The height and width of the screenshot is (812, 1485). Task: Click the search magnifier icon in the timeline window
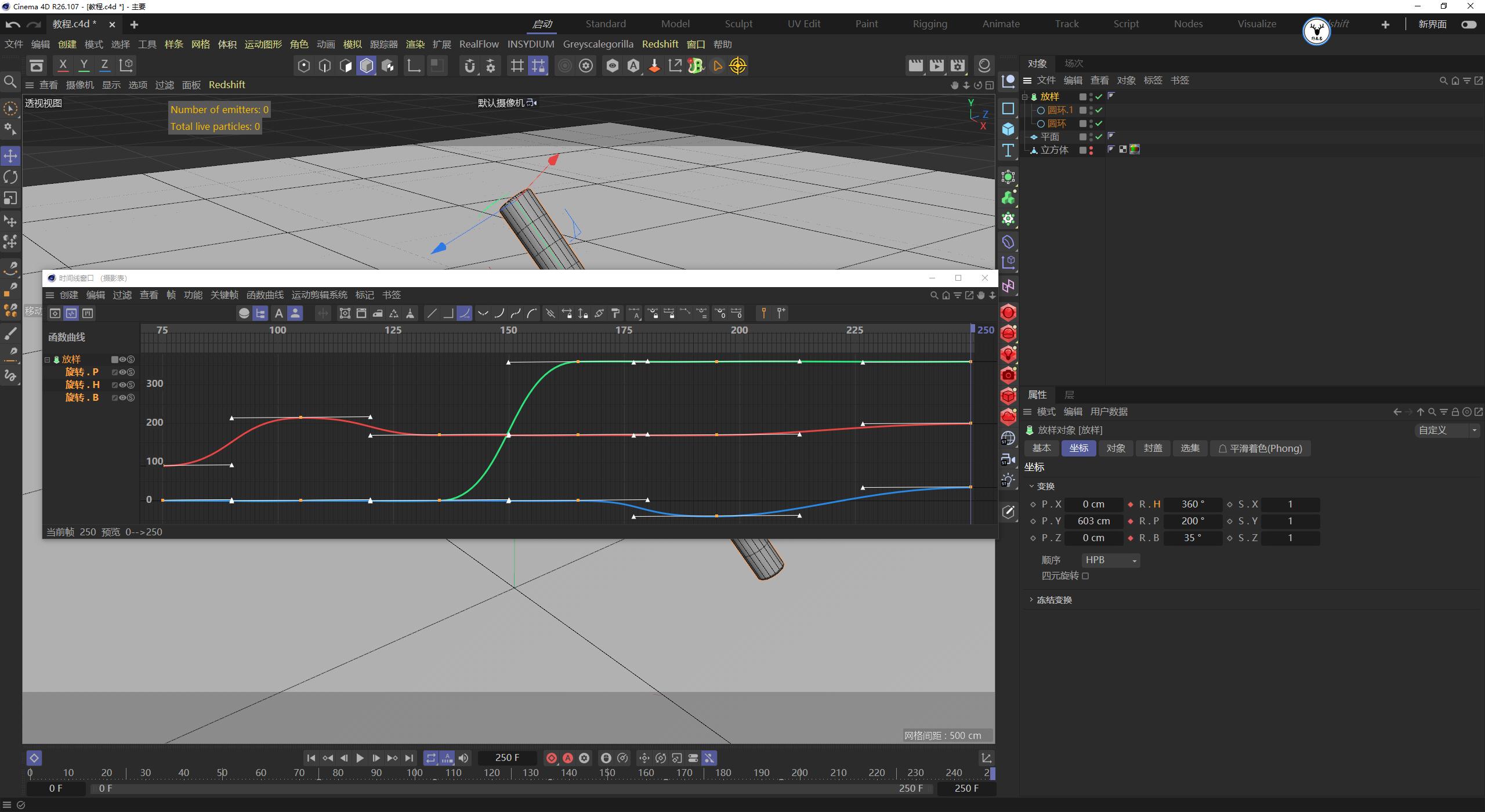click(934, 295)
